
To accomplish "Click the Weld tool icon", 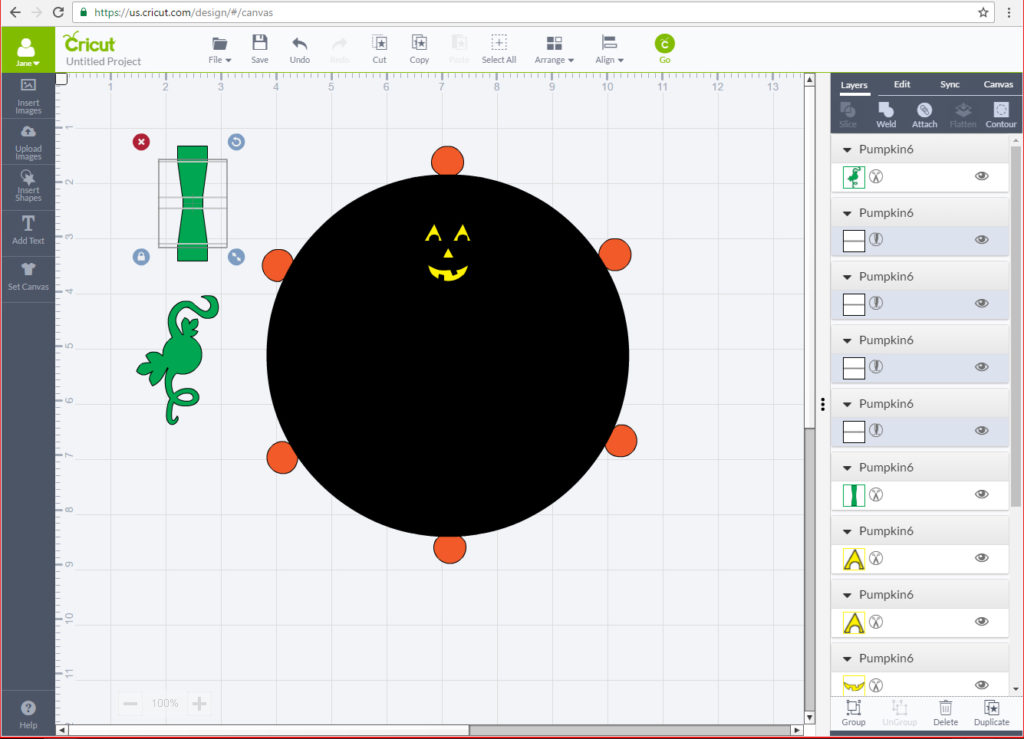I will coord(886,114).
